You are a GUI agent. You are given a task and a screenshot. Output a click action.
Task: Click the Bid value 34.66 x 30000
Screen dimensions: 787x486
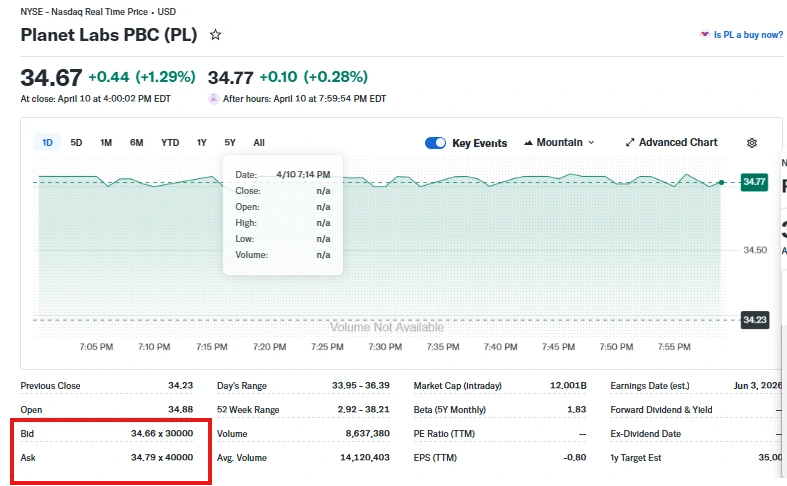coord(162,433)
